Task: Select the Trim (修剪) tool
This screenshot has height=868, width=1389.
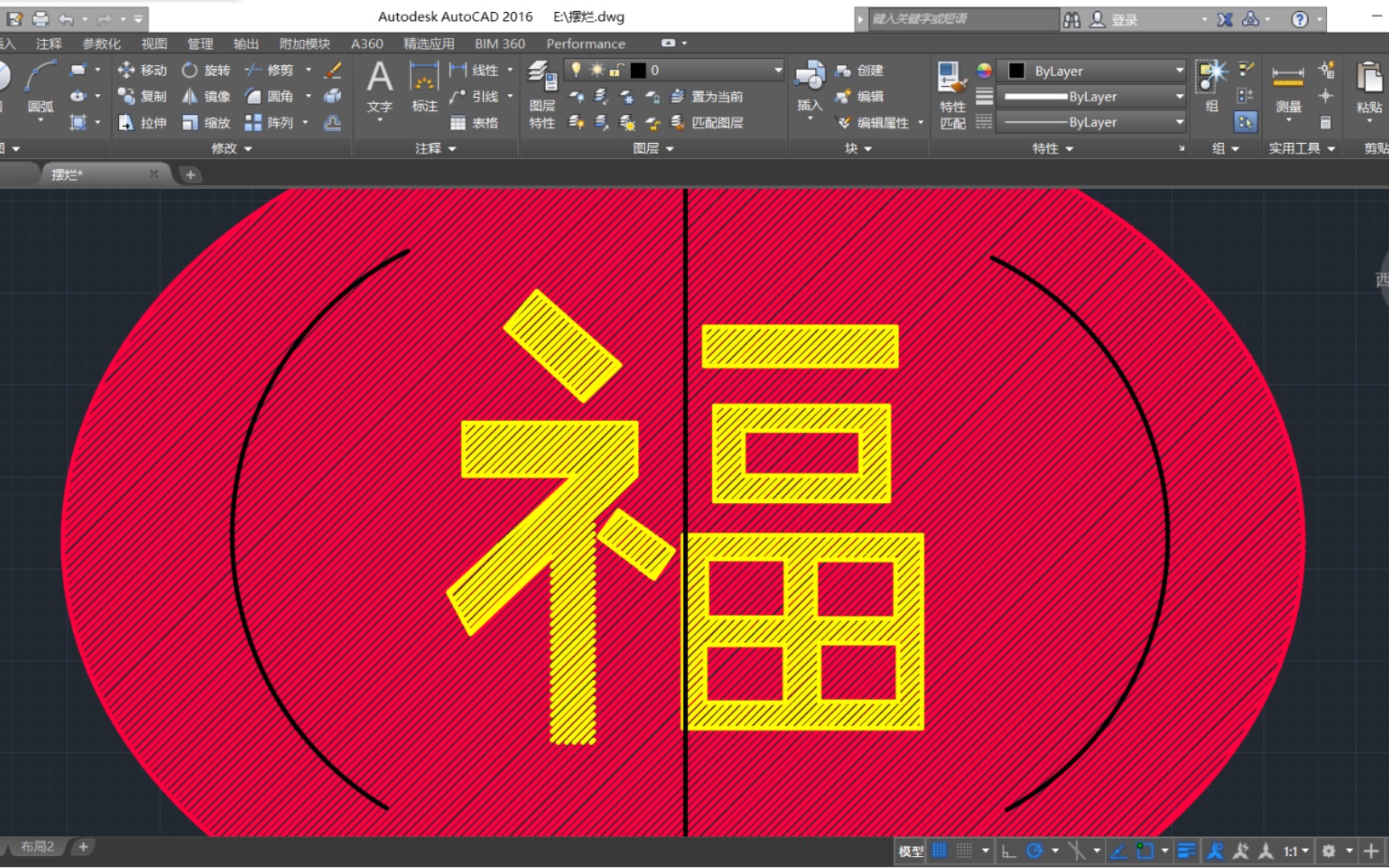Action: point(269,71)
